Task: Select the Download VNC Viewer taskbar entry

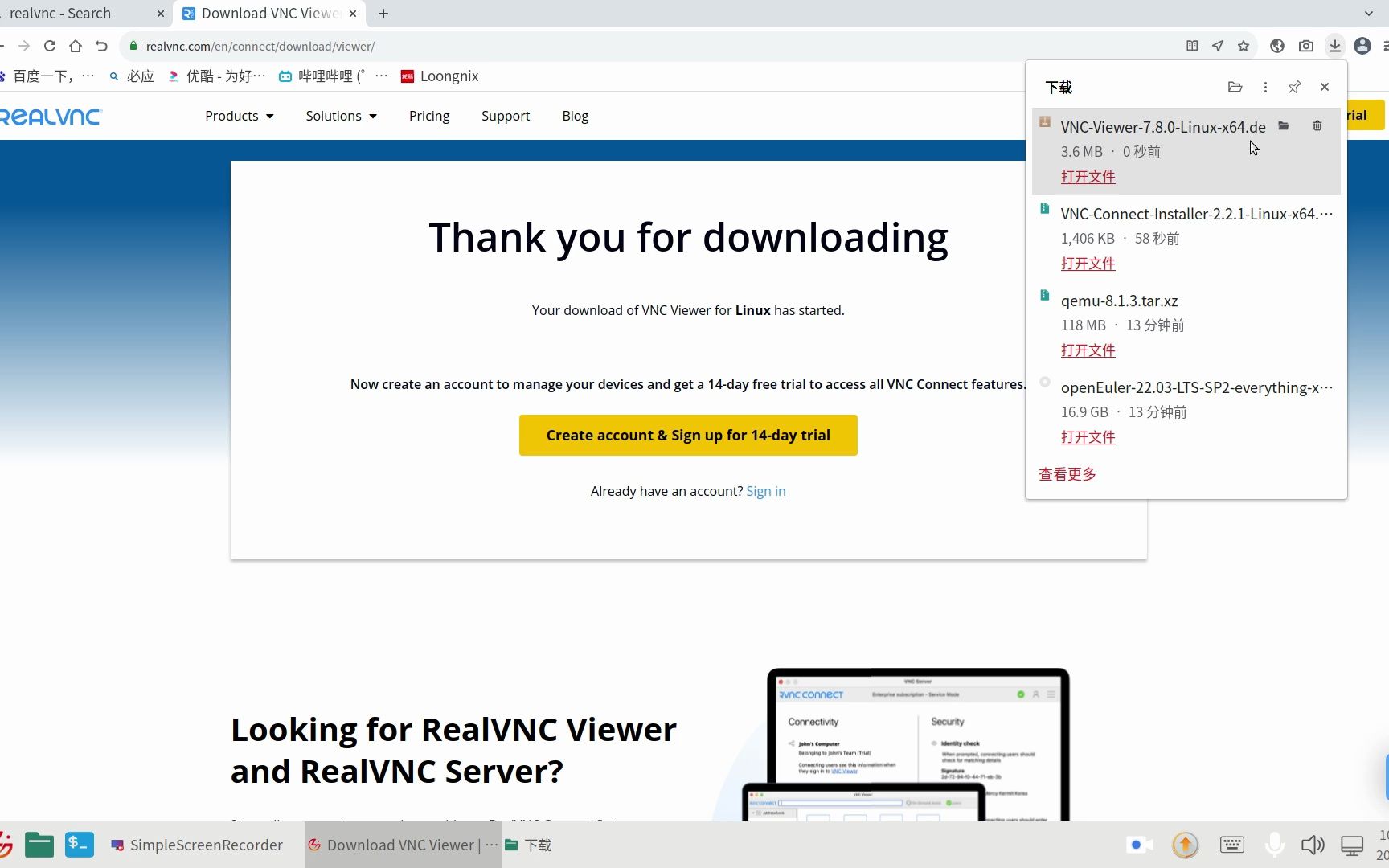Action: [x=403, y=845]
